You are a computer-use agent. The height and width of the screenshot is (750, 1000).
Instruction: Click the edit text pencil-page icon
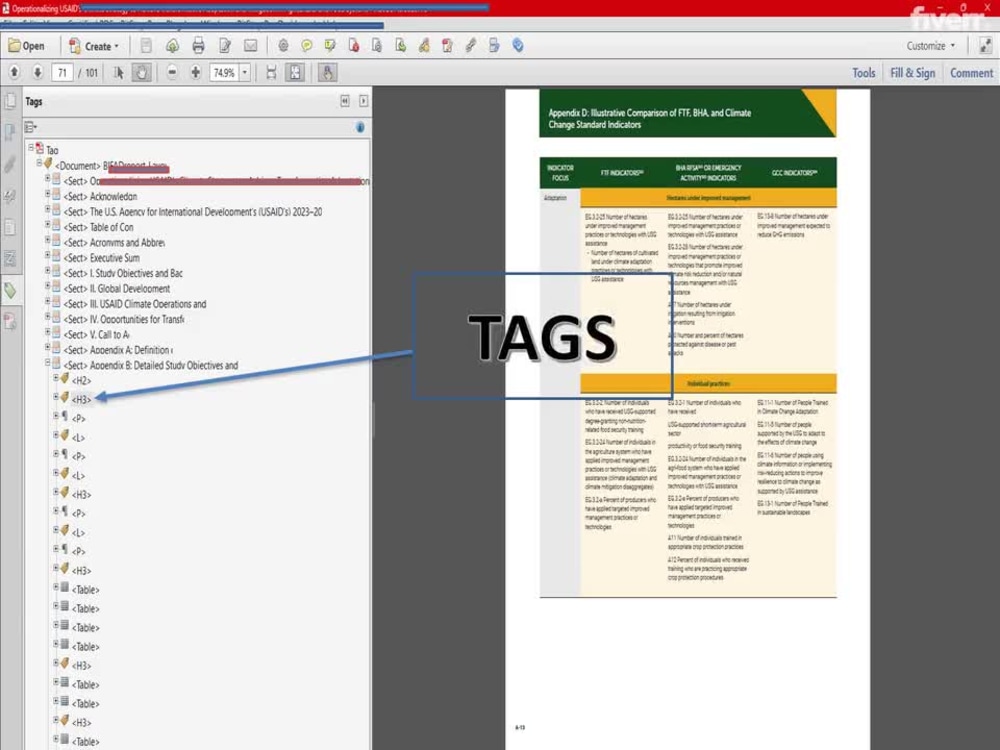point(224,46)
